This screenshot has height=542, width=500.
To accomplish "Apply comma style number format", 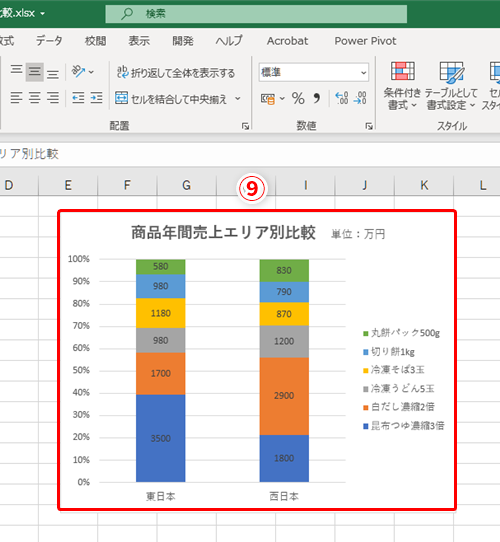I will point(316,99).
